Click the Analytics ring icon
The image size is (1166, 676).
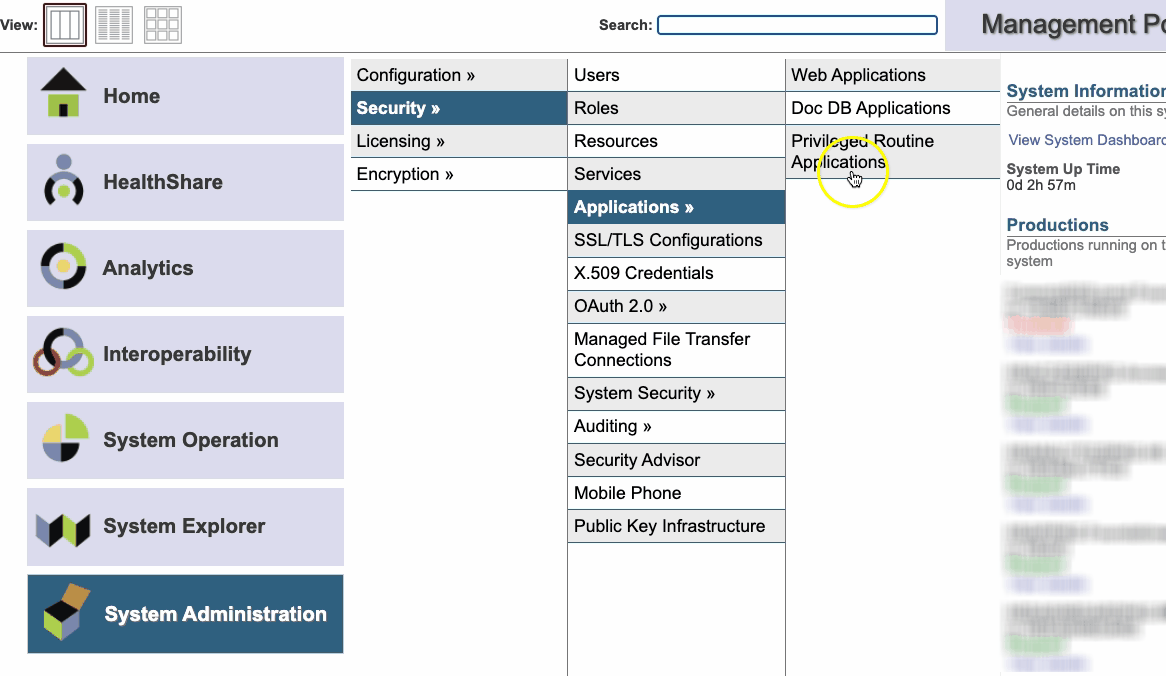63,265
